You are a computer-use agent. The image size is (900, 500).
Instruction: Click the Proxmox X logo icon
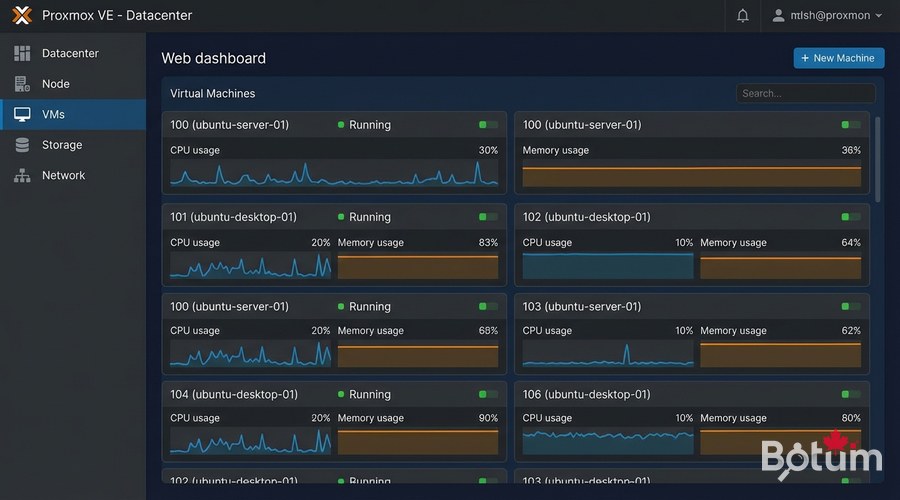coord(22,15)
